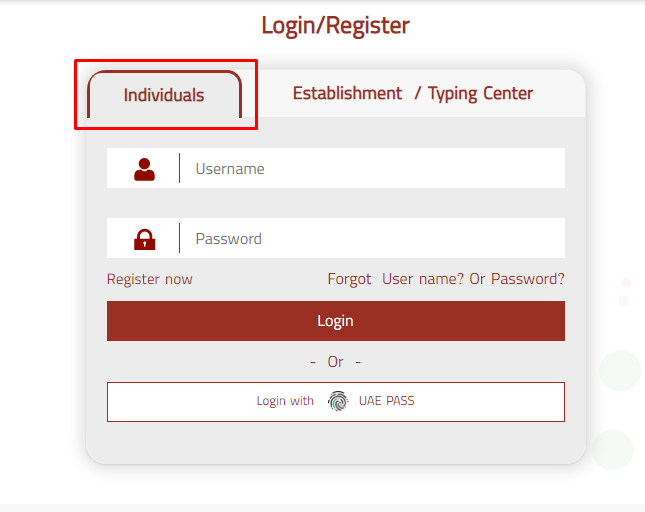
Task: Click the UAE PASS fingerprint icon
Action: tap(338, 401)
